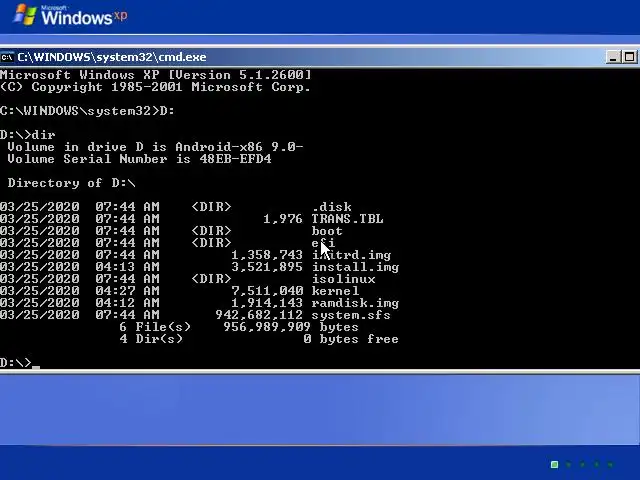This screenshot has width=640, height=480.
Task: Click the Volume Serial Number 48EB-EFD4
Action: coord(236,159)
